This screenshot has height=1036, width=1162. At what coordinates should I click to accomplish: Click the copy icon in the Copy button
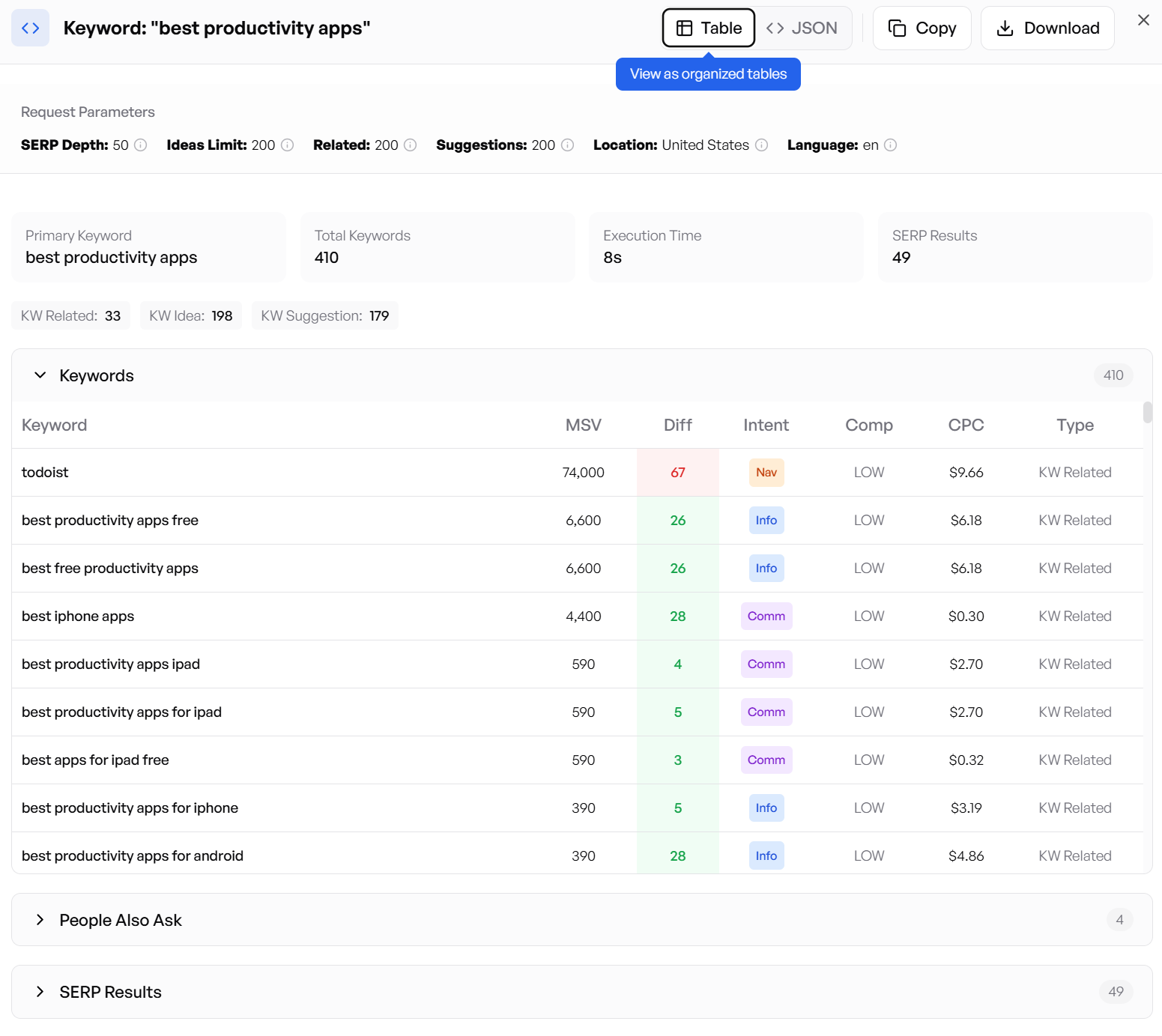pos(896,27)
